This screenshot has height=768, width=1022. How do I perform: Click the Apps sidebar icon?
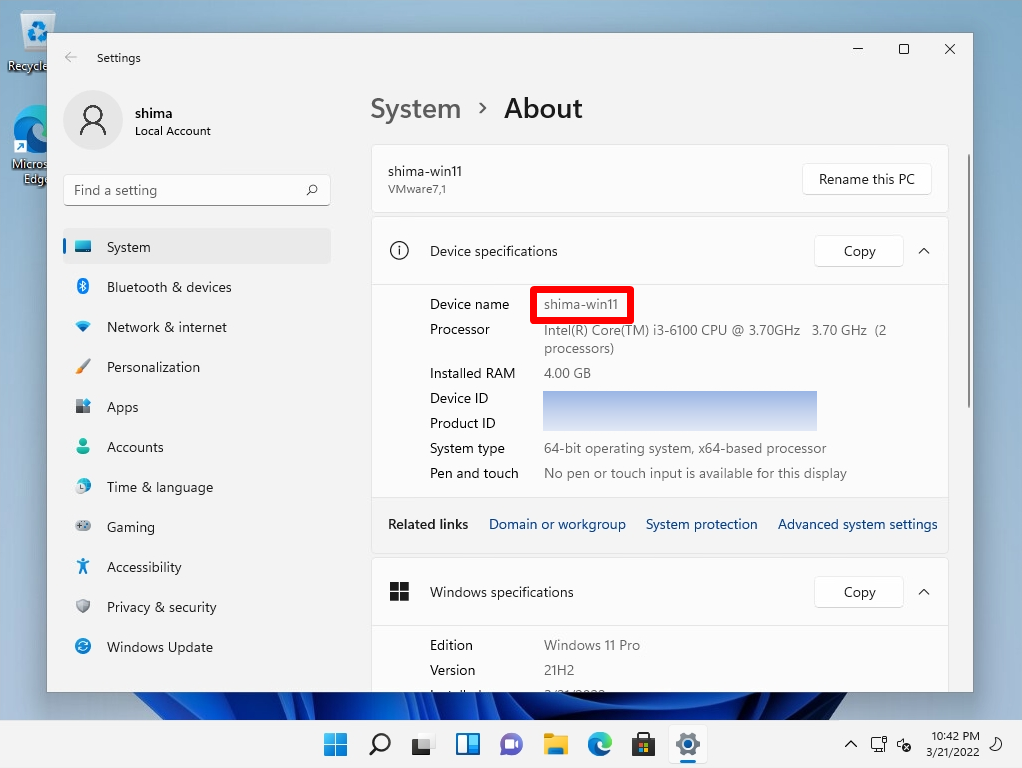point(81,407)
